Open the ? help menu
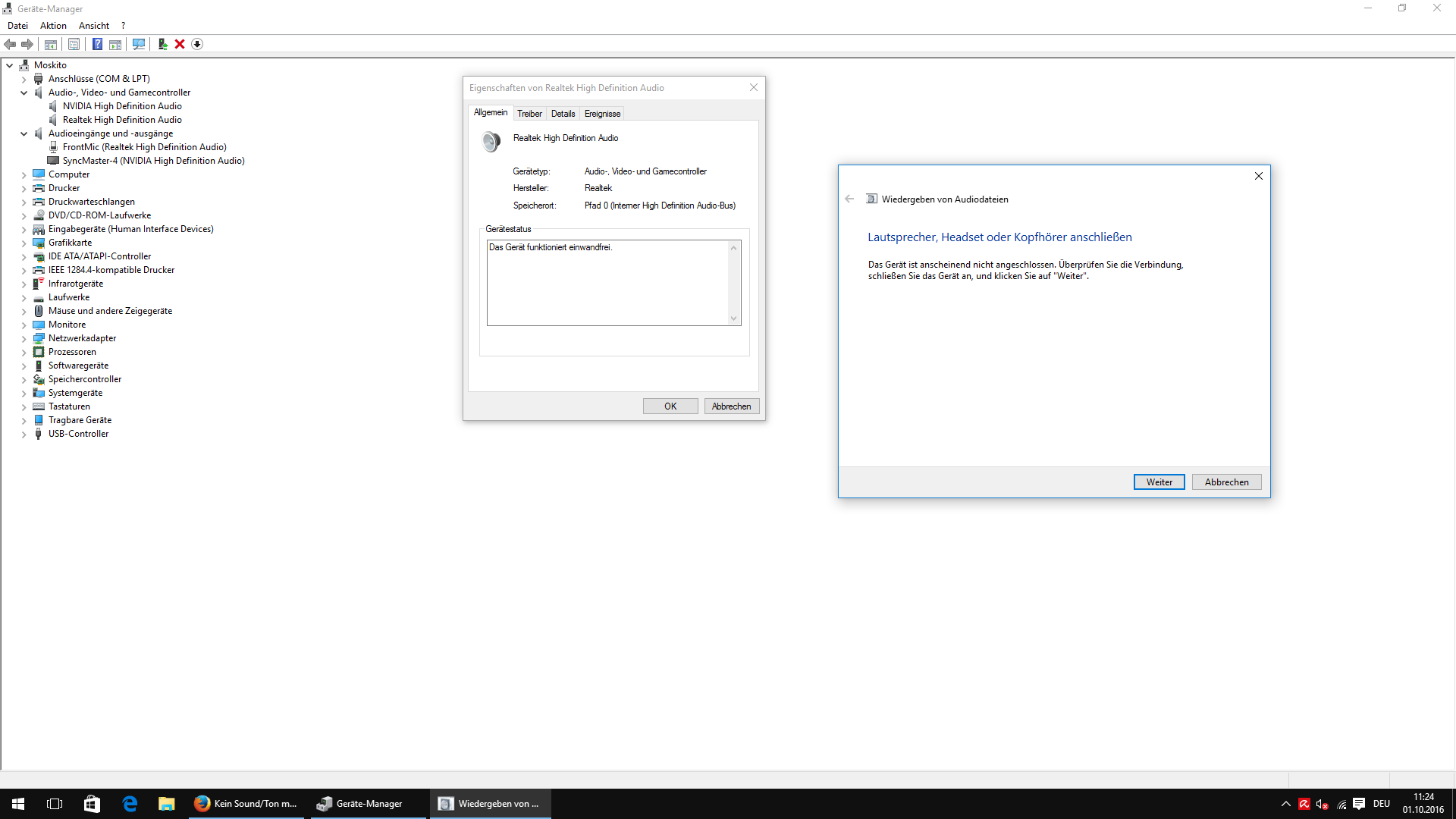This screenshot has width=1456, height=819. tap(124, 26)
